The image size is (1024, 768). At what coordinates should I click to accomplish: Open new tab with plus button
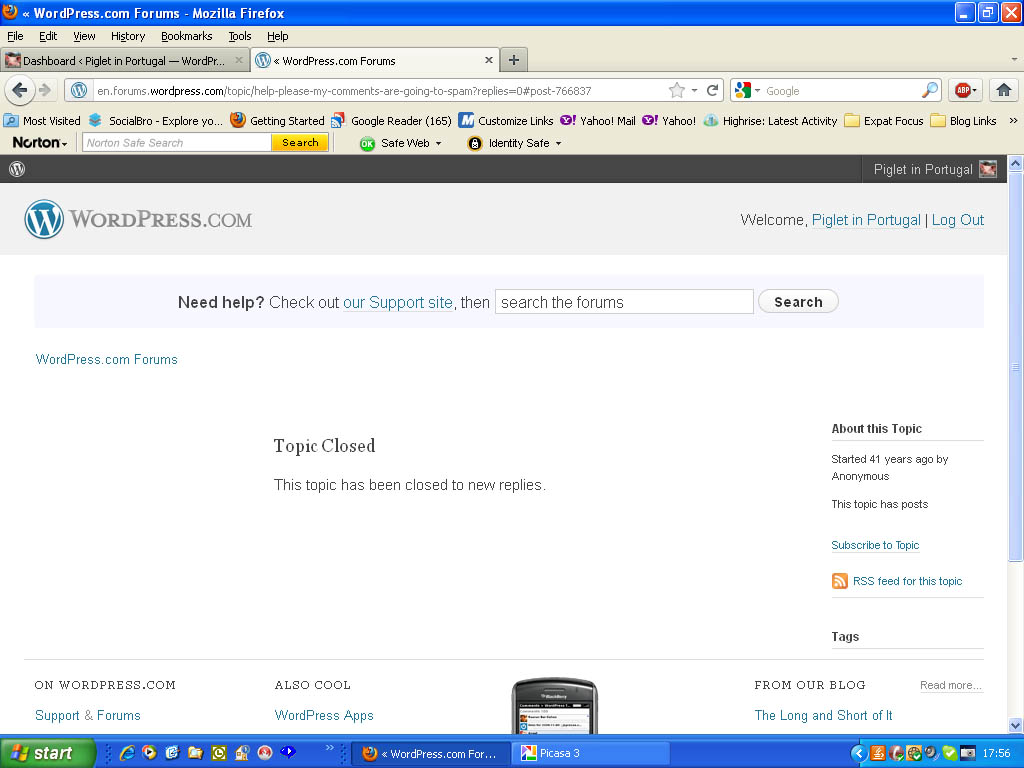pos(513,60)
